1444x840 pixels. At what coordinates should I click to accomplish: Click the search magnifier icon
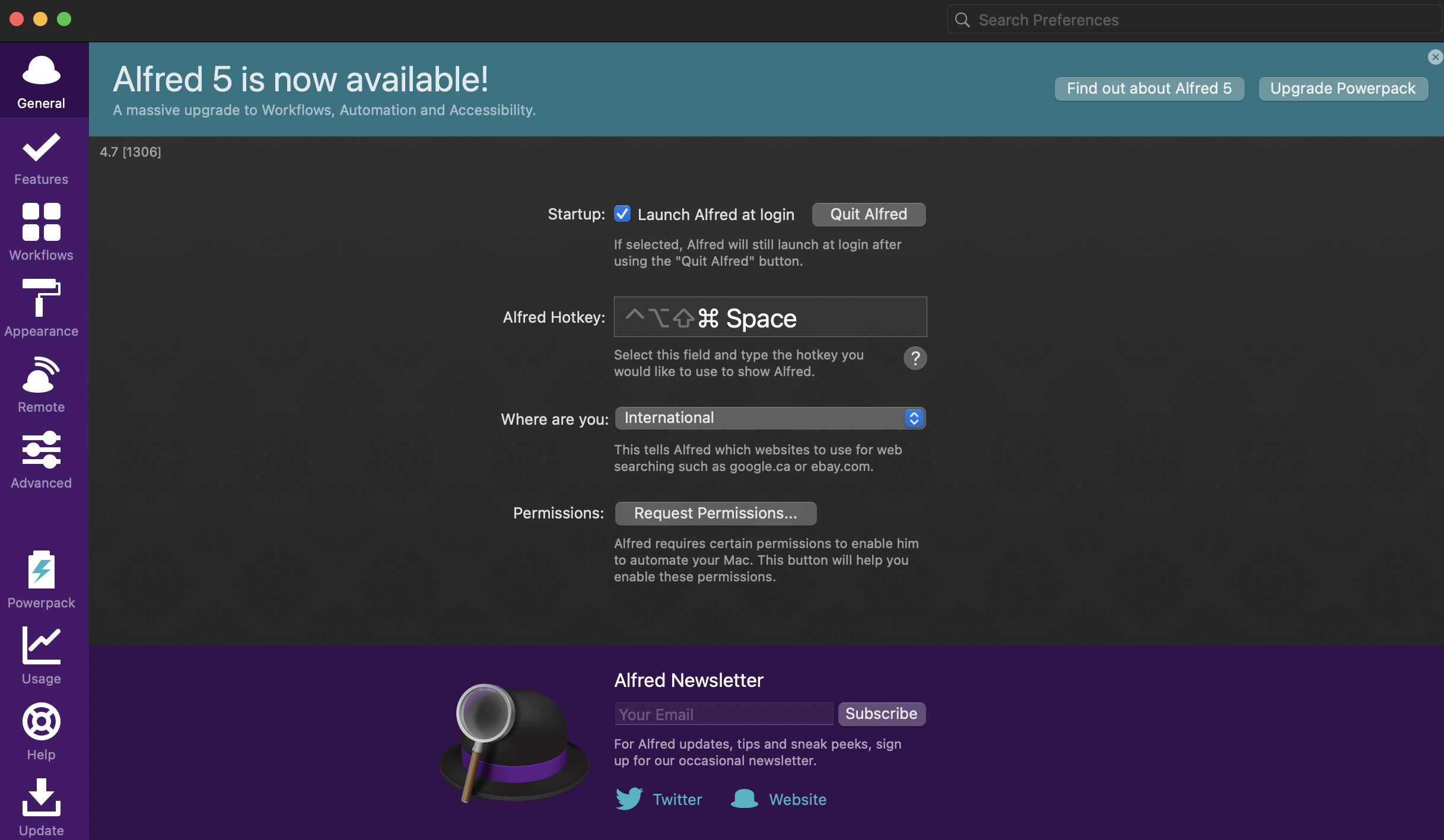(962, 20)
